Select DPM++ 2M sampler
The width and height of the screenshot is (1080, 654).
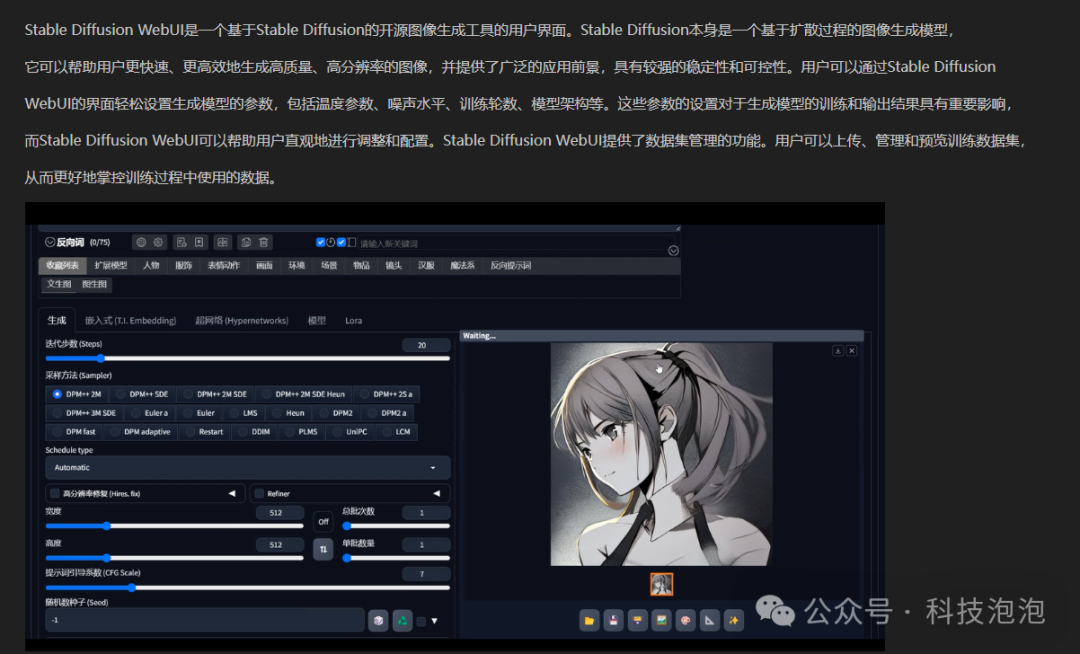[77, 394]
